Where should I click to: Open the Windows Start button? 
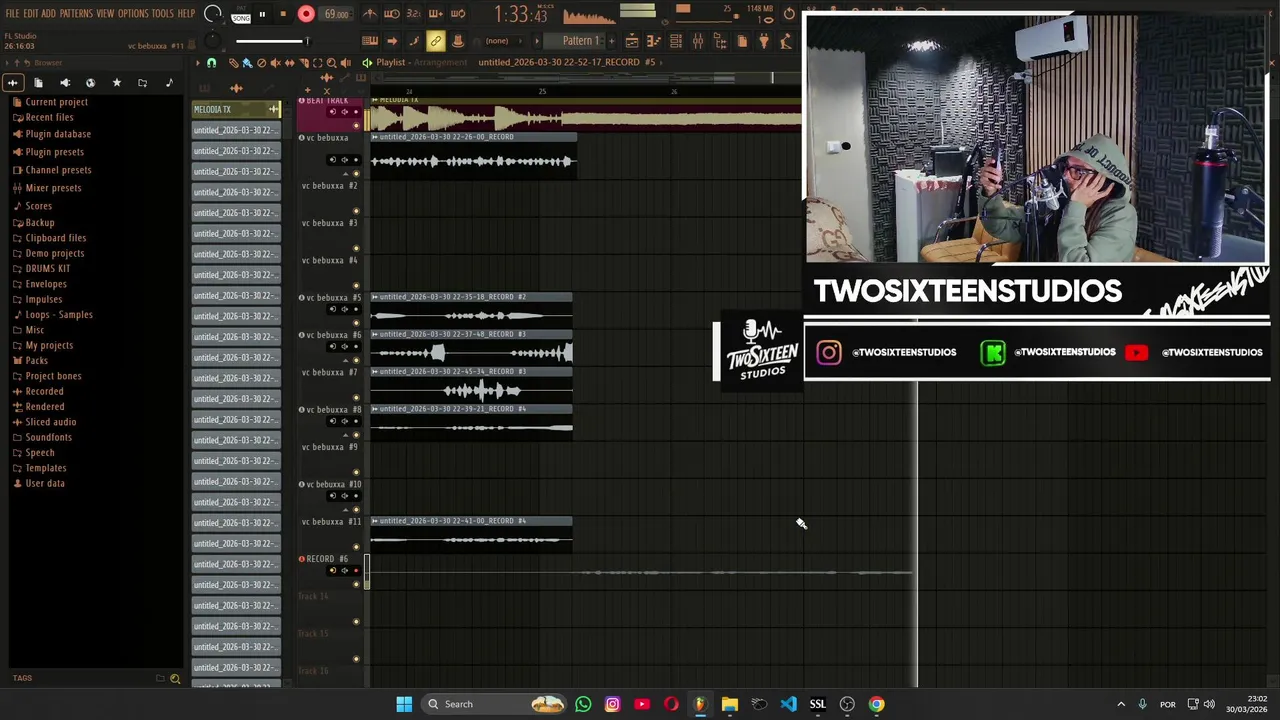click(x=404, y=704)
